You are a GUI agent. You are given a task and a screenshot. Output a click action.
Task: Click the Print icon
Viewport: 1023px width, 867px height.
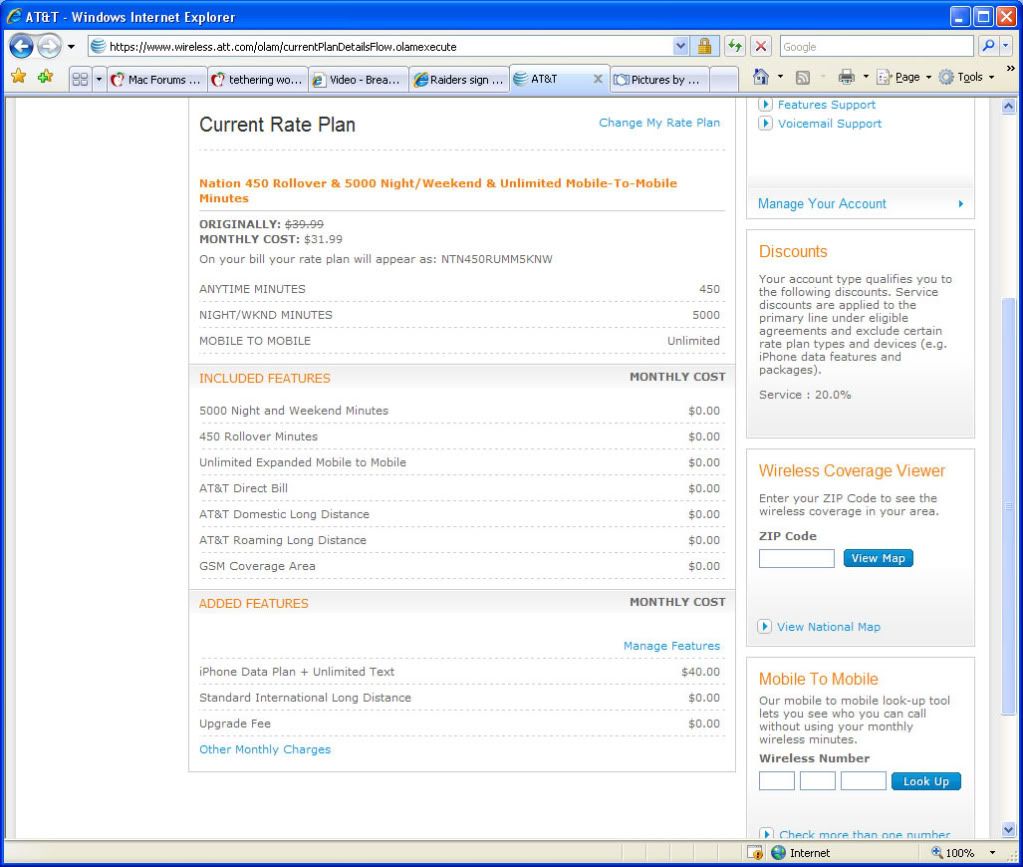pyautogui.click(x=846, y=77)
